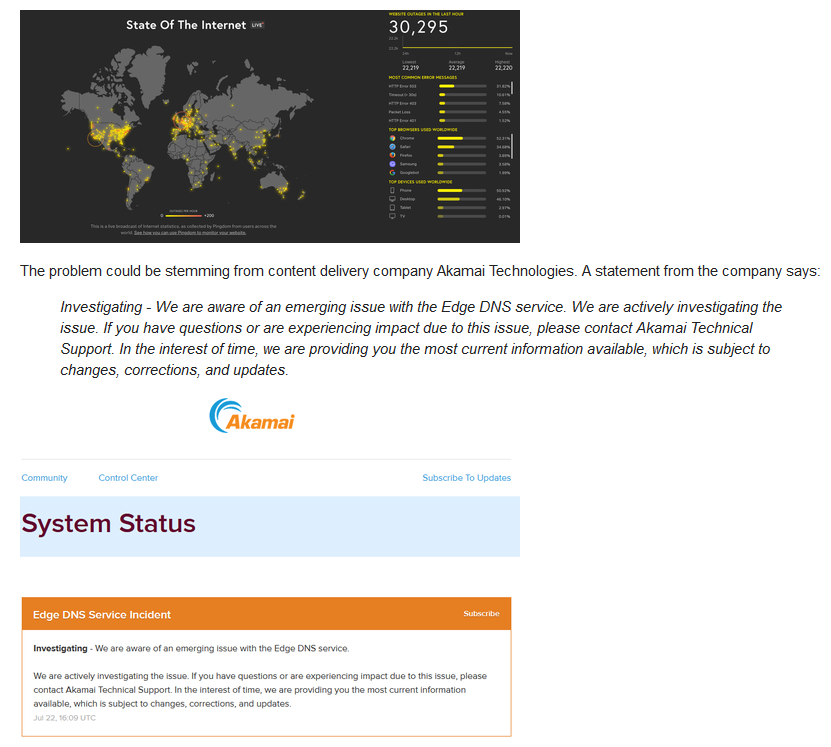The image size is (831, 747).
Task: Click the Desktop device icon
Action: click(x=392, y=199)
